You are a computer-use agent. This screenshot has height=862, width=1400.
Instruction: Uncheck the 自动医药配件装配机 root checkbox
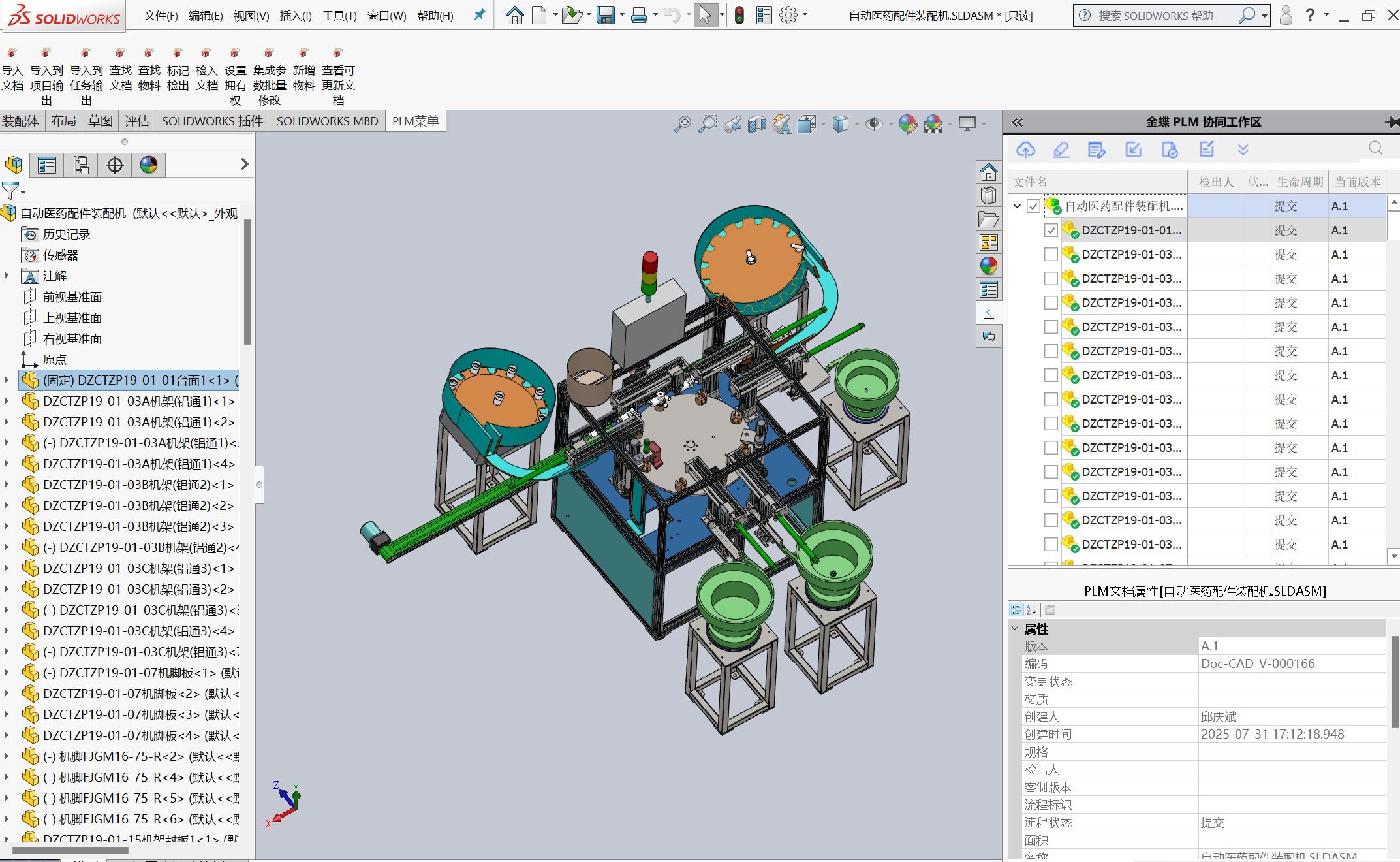point(1033,206)
